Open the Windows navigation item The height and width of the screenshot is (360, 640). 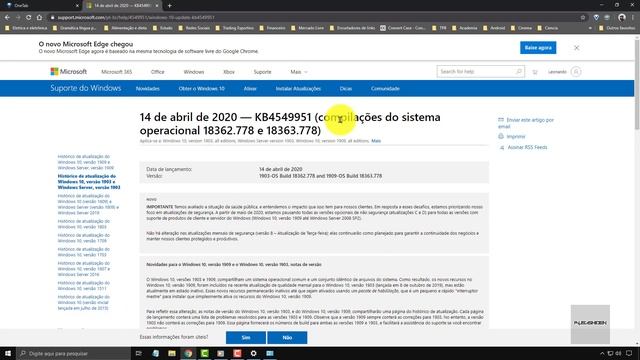pos(194,72)
